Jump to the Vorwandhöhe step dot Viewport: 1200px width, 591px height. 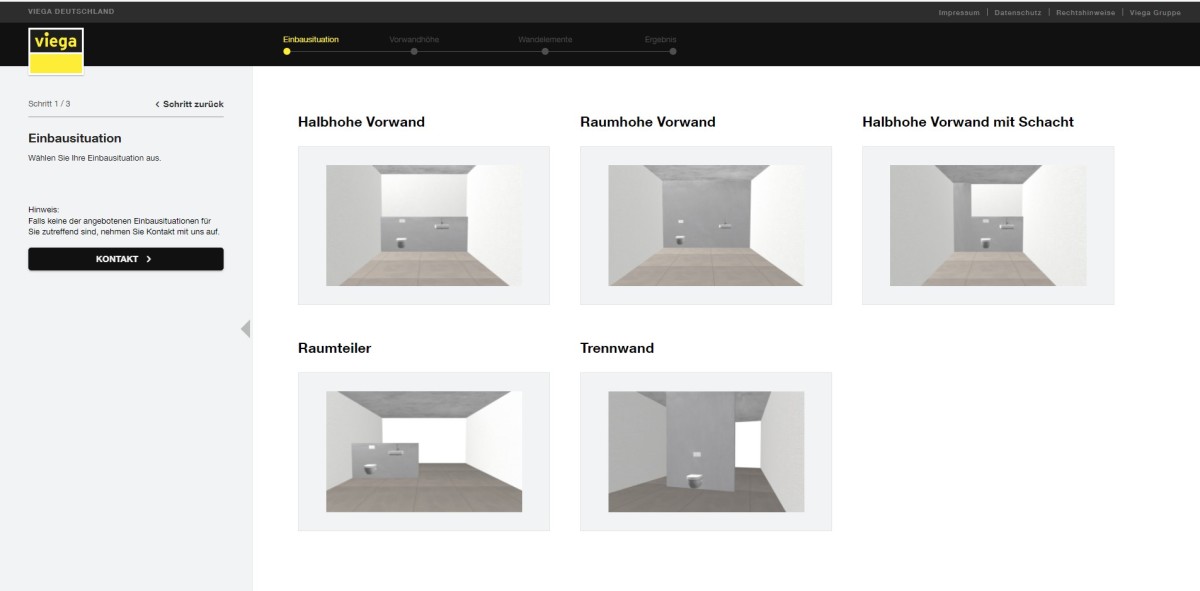coord(414,52)
